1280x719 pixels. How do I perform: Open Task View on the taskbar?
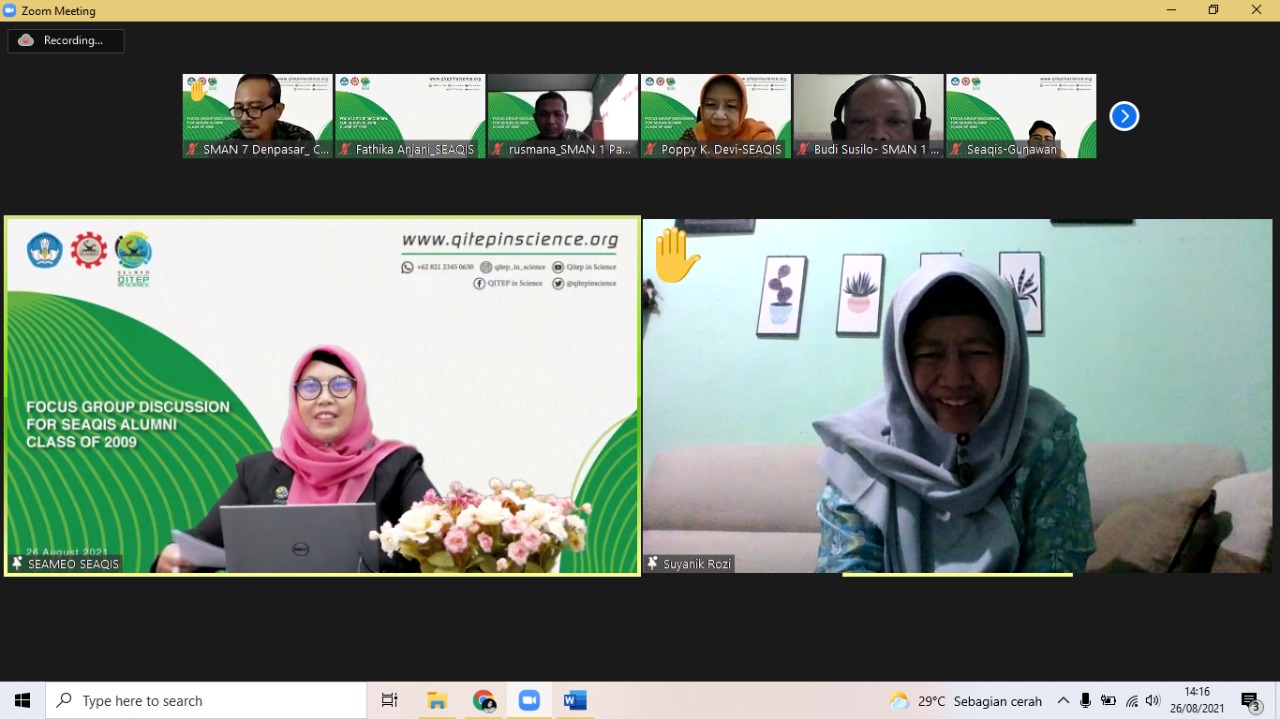point(390,701)
